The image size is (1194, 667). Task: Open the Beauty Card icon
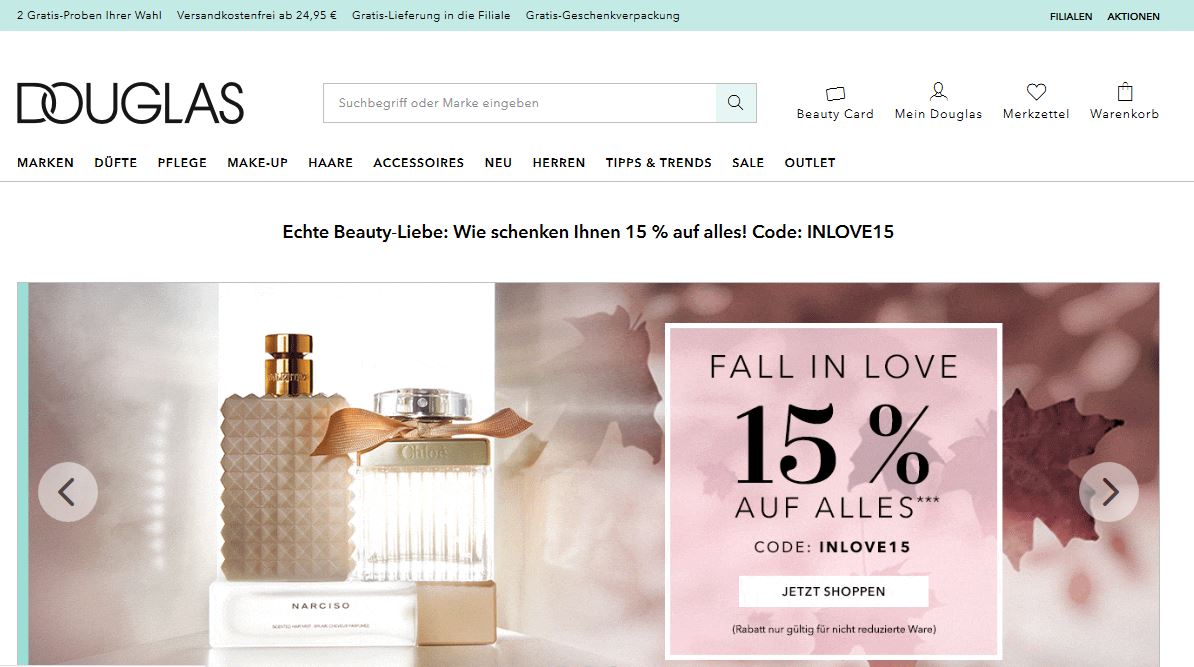835,94
